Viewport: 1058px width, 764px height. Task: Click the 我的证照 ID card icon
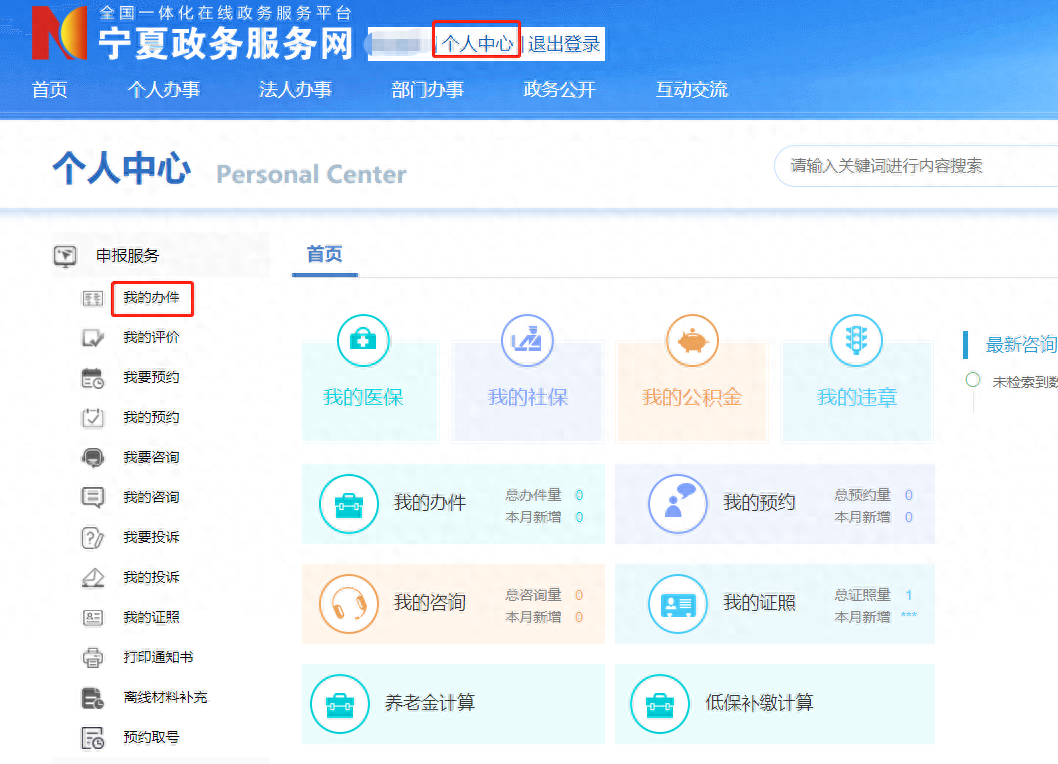click(x=678, y=604)
